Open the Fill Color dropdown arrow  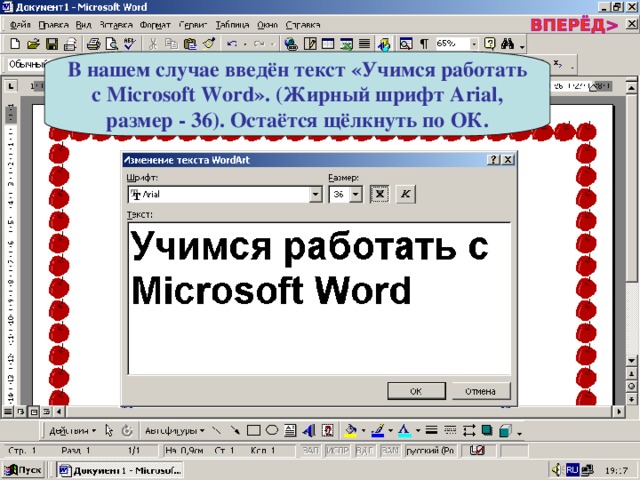click(363, 431)
